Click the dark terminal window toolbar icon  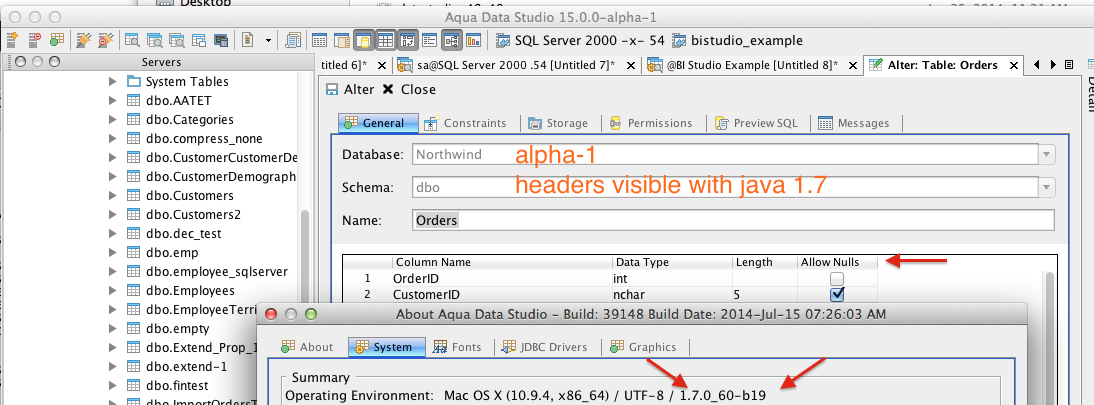pyautogui.click(x=221, y=40)
